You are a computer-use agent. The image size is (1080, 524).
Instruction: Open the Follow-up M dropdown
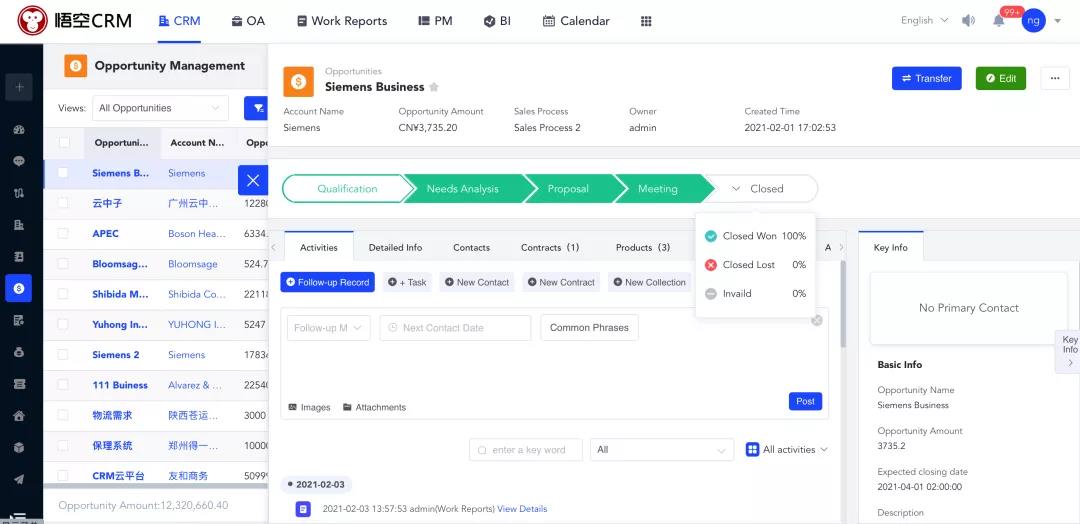pyautogui.click(x=329, y=328)
